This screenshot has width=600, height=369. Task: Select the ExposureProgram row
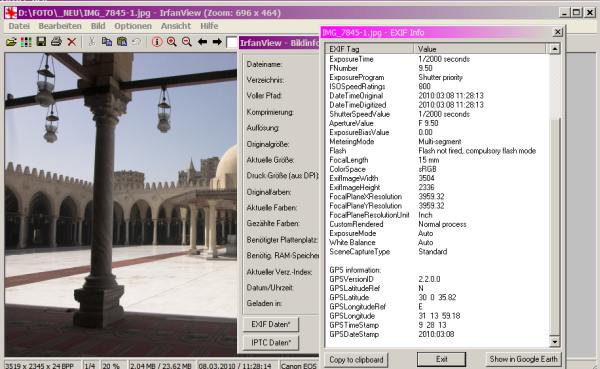point(437,77)
